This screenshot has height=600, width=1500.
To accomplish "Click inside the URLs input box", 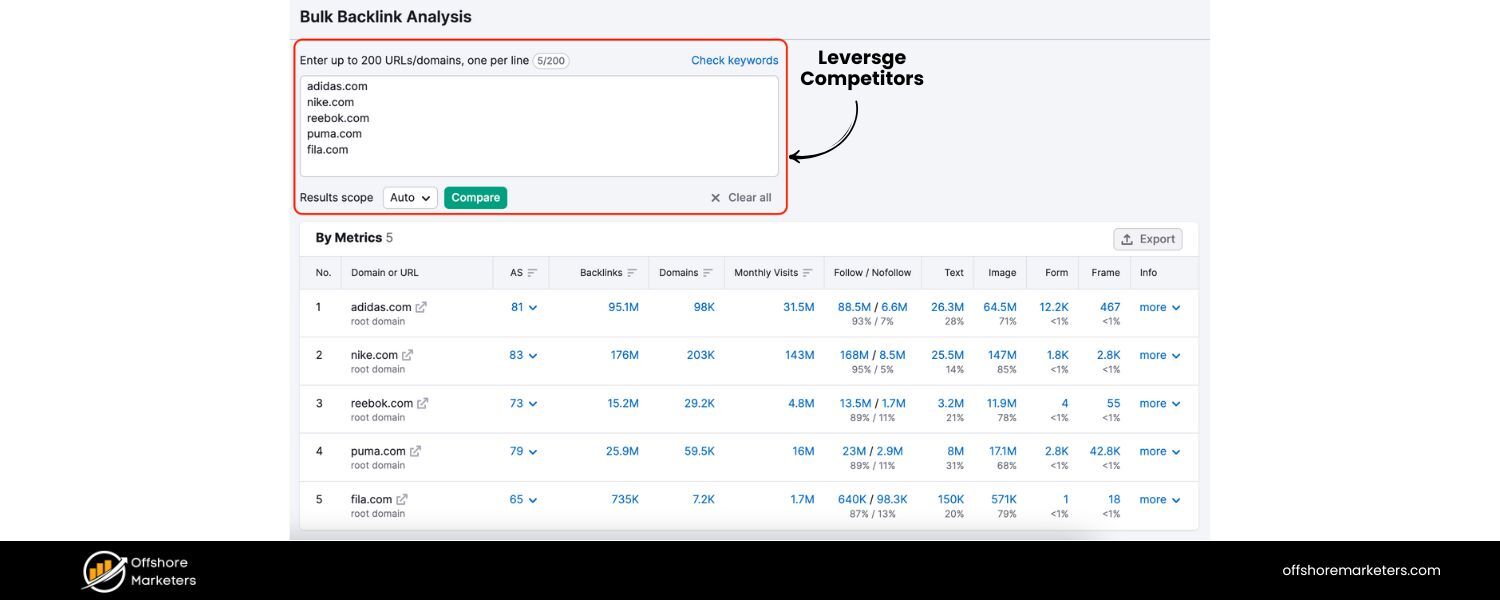I will click(x=539, y=125).
